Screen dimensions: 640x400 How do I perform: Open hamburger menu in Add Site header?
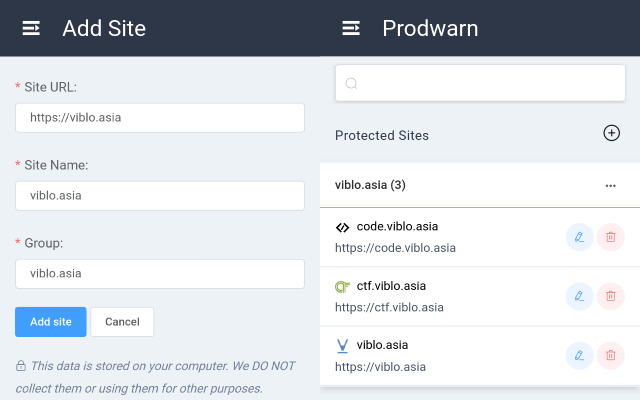tap(31, 28)
